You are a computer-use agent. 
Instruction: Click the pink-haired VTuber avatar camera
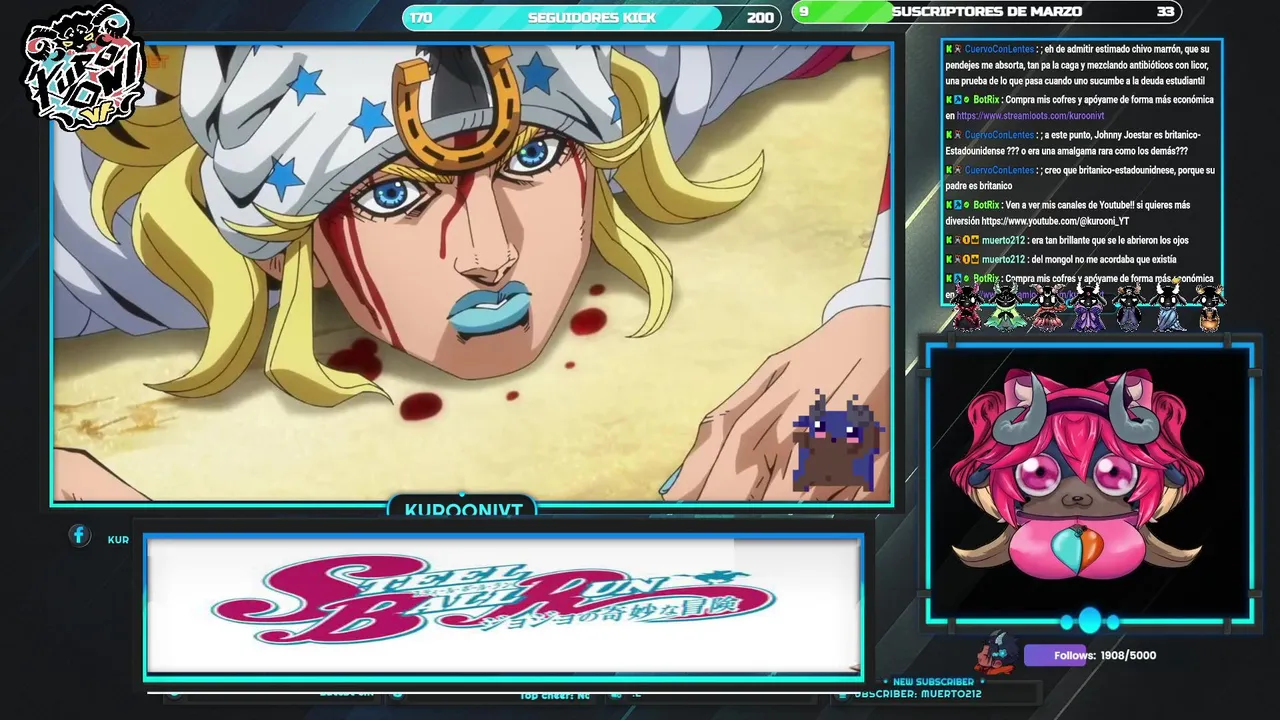(x=1089, y=483)
